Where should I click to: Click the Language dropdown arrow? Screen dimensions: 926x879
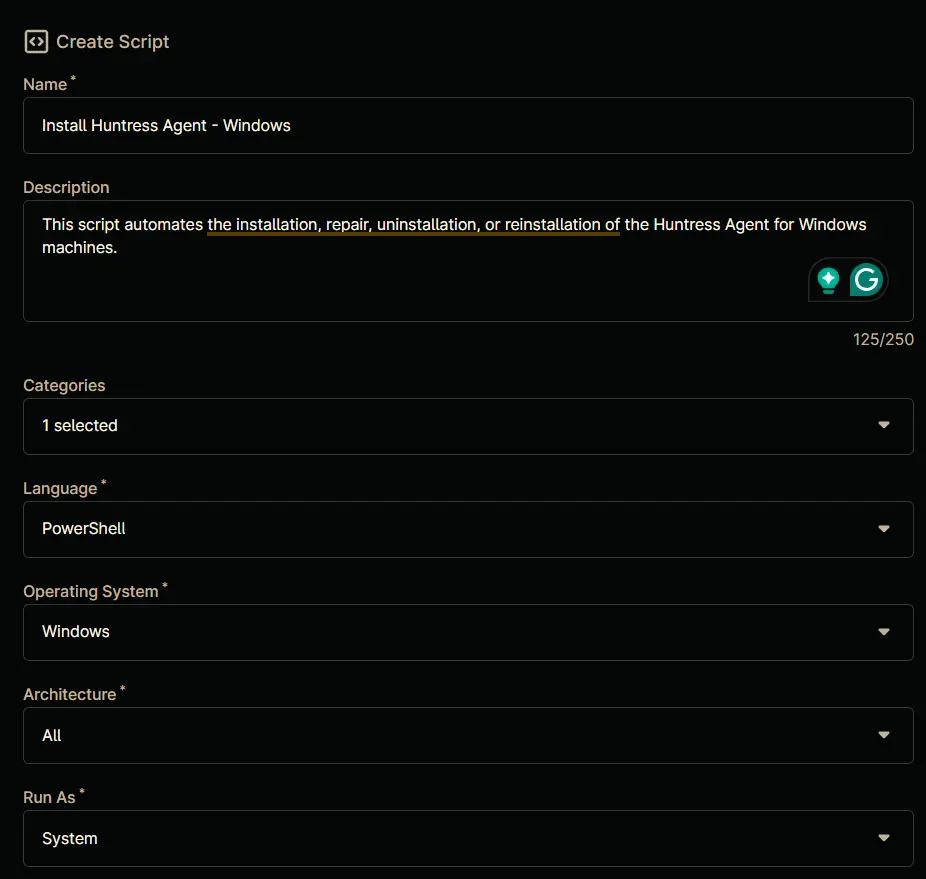pyautogui.click(x=883, y=529)
